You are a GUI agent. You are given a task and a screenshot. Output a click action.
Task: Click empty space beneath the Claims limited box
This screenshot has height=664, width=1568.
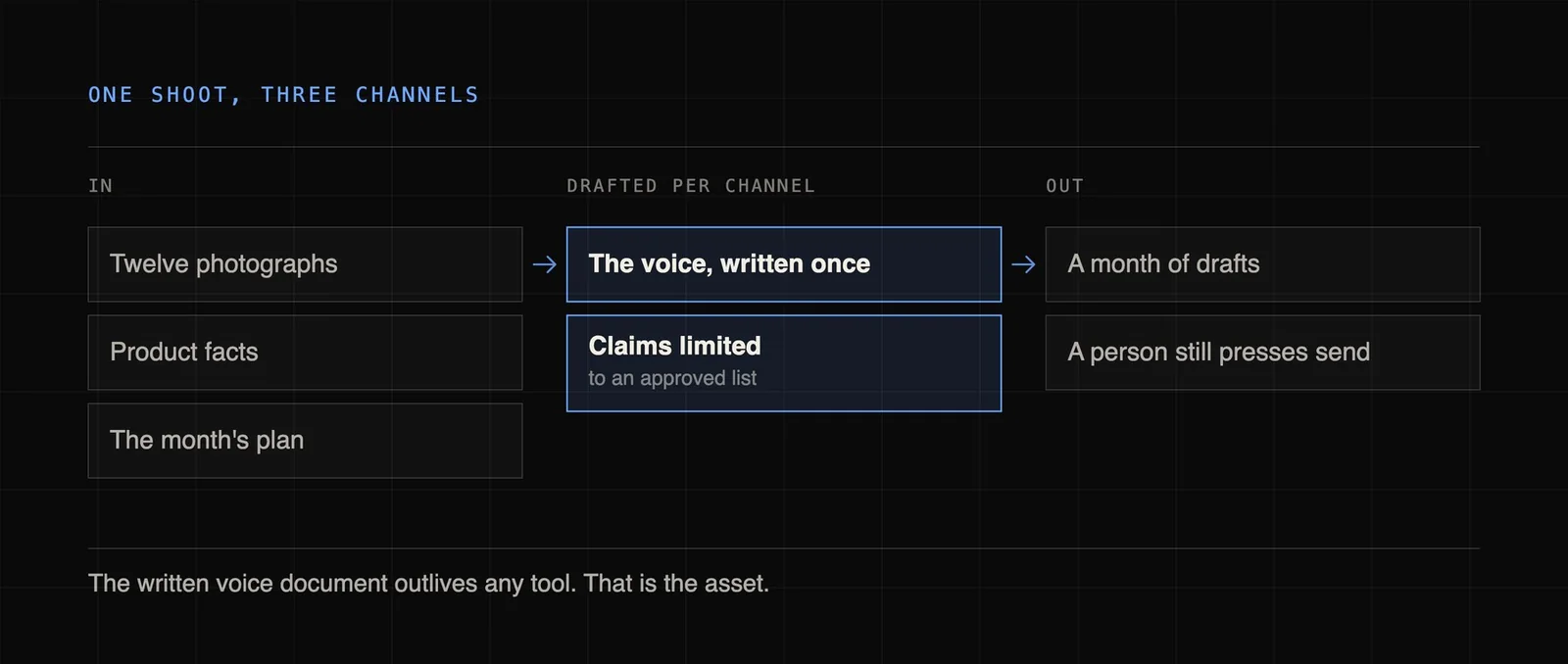point(784,475)
